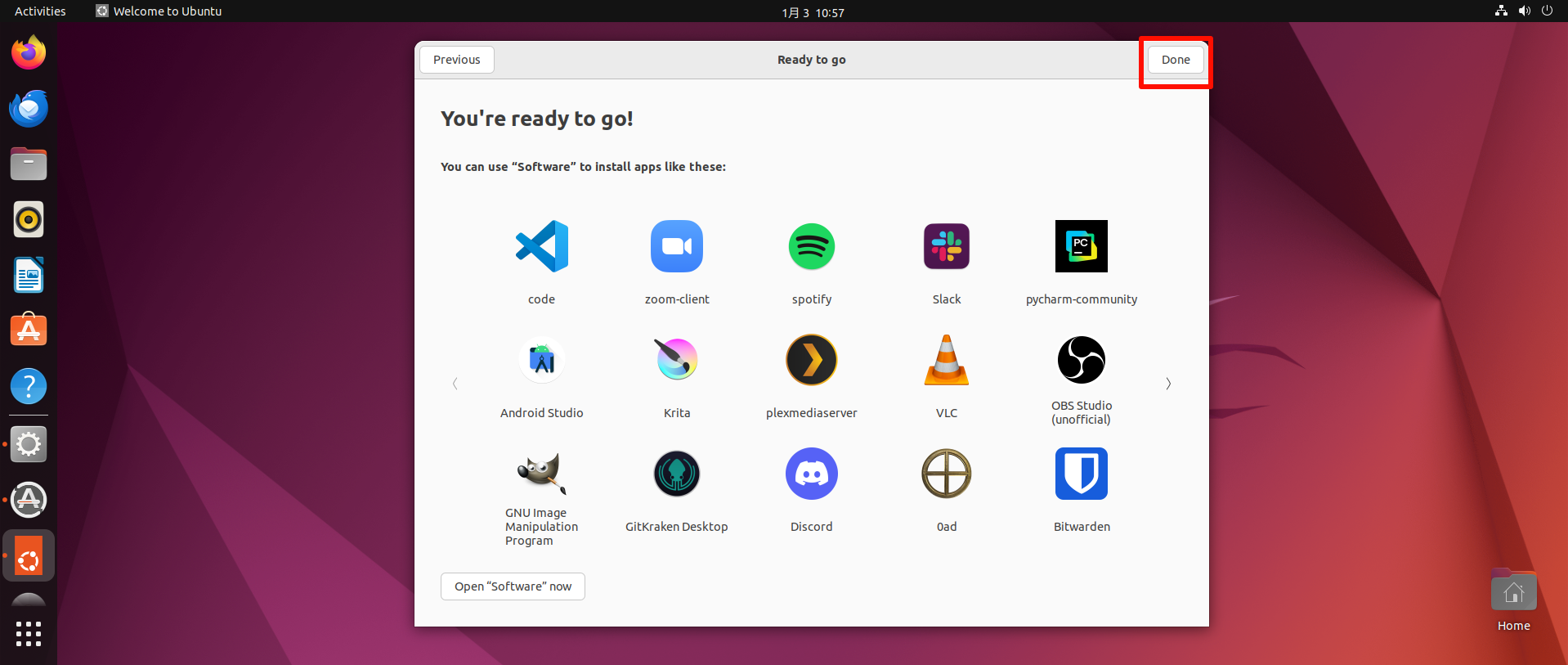1568x665 pixels.
Task: Click the VLC traffic cone icon
Action: 947,360
